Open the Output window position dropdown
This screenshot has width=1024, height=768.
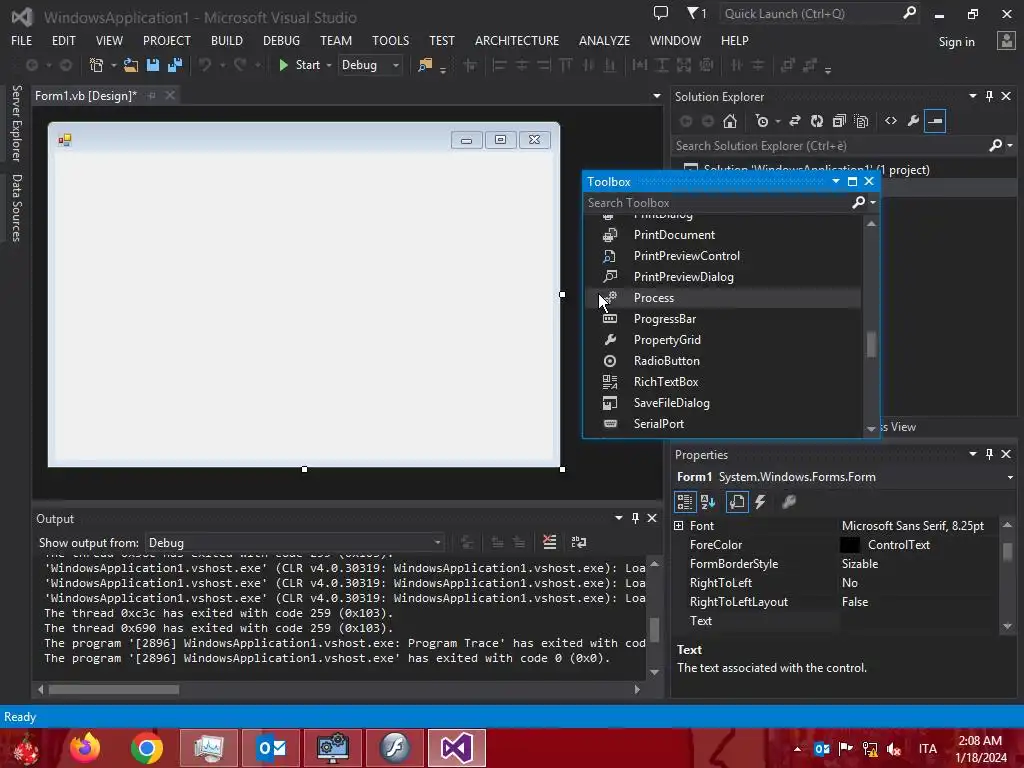point(618,518)
